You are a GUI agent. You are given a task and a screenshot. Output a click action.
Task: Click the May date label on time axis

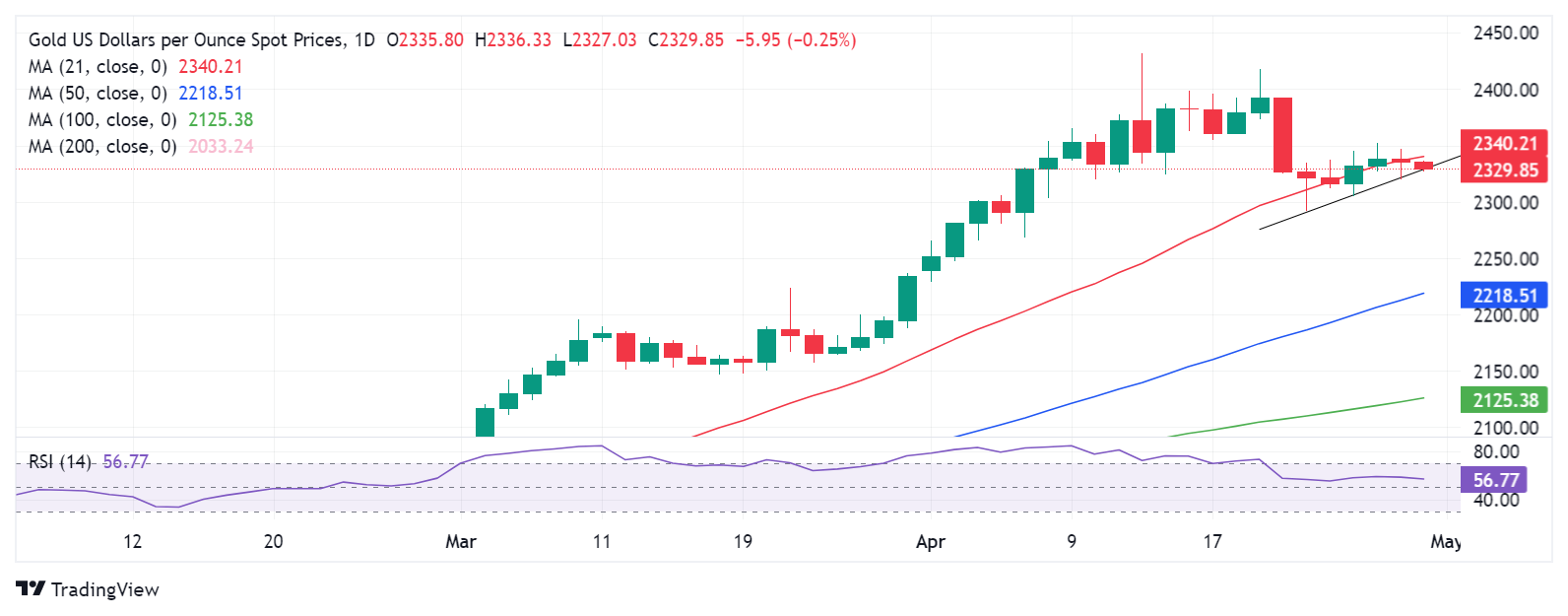pos(1446,541)
